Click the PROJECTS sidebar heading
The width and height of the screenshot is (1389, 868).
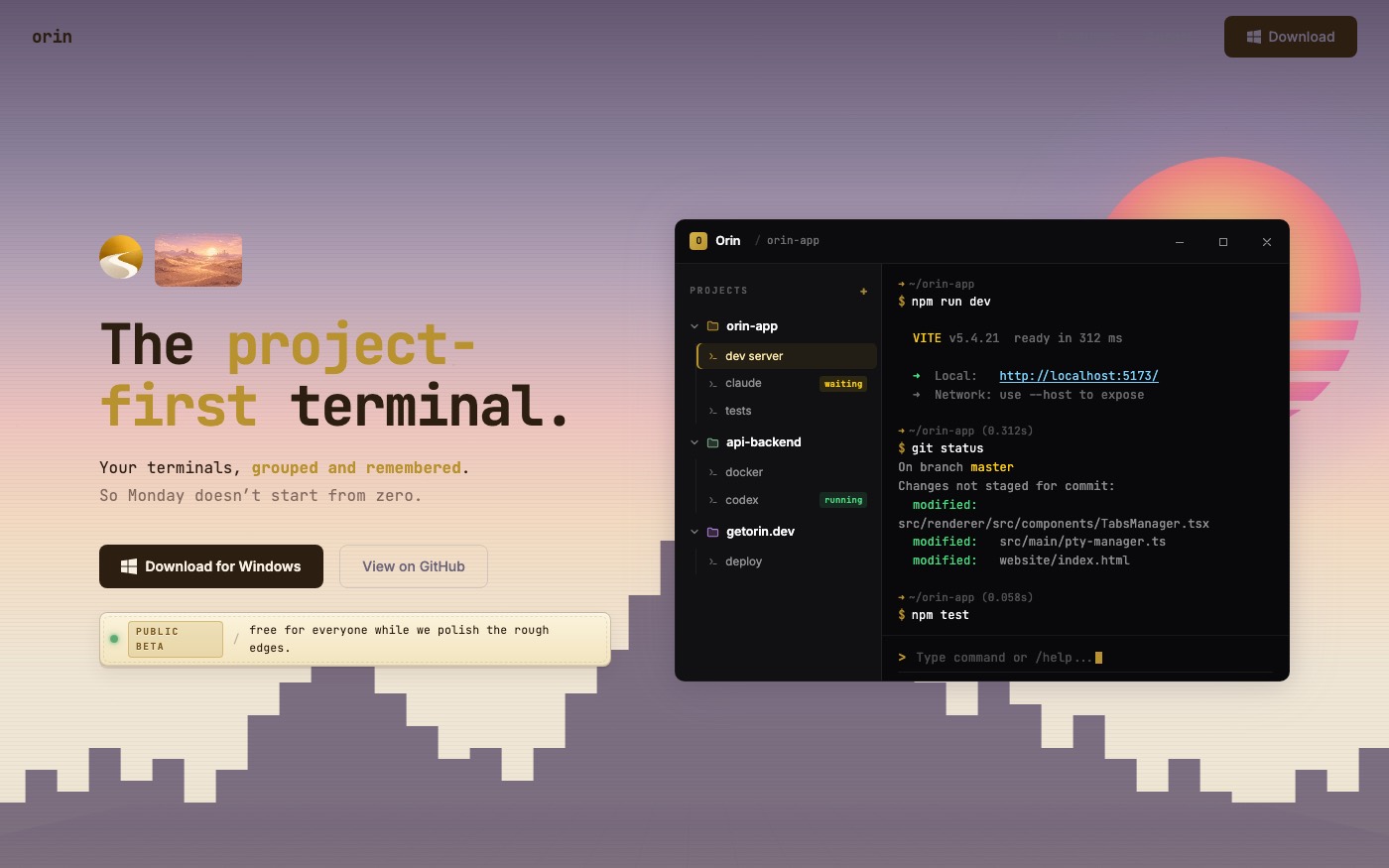click(718, 291)
